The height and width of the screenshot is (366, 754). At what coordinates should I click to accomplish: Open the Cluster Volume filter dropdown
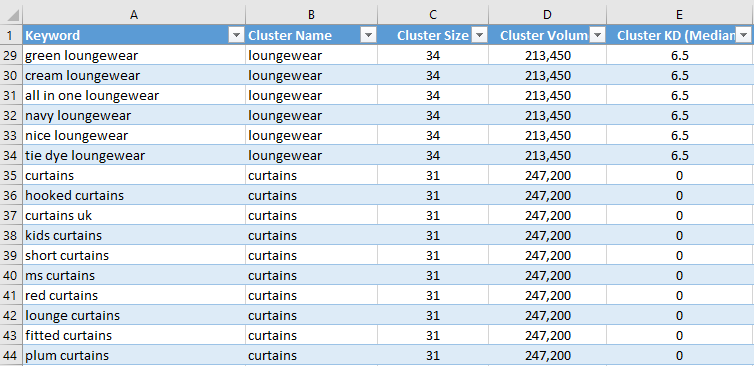point(598,35)
